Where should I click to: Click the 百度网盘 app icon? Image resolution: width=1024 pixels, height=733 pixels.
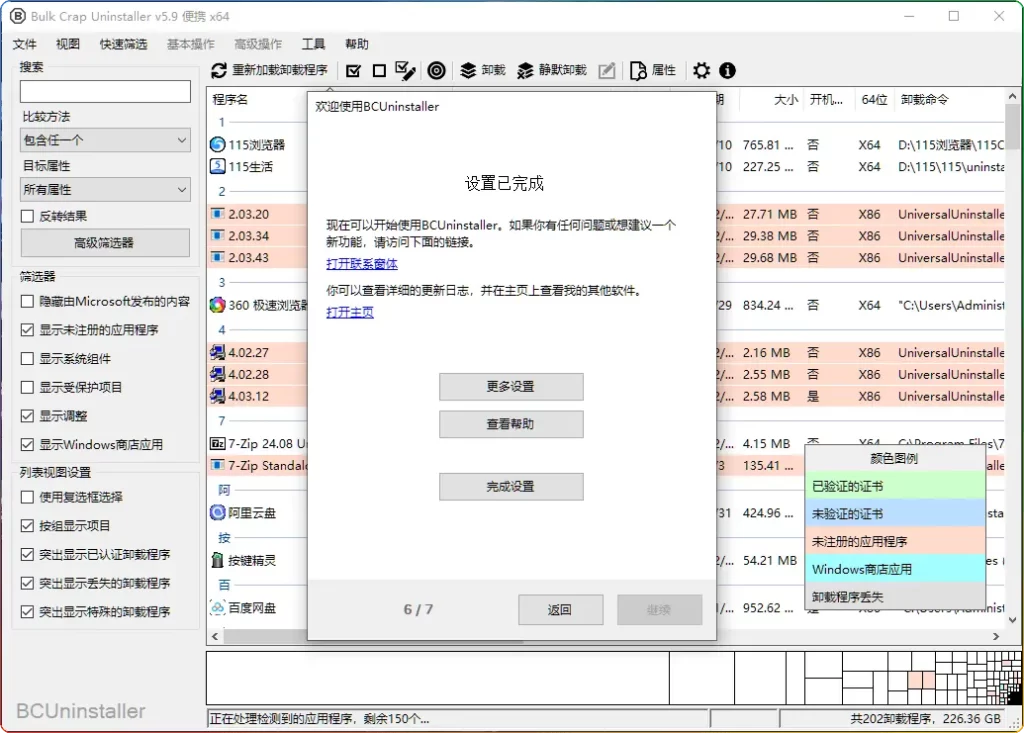coord(217,608)
